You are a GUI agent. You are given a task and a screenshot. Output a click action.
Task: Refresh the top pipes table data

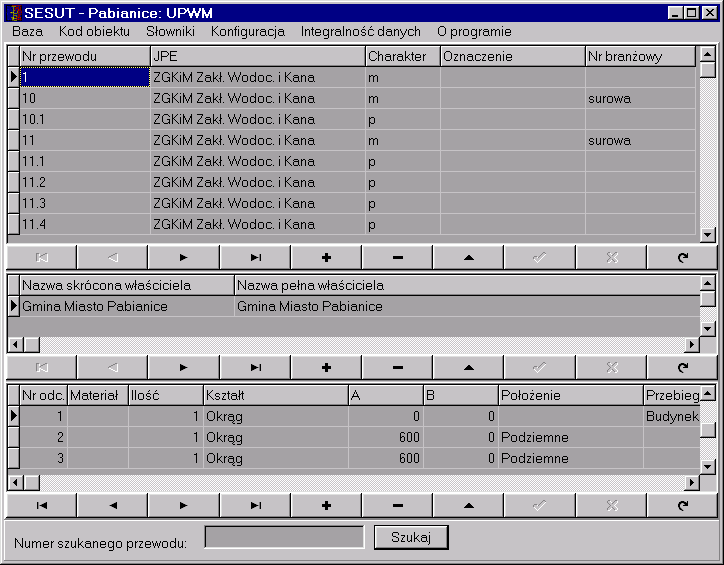click(x=682, y=257)
